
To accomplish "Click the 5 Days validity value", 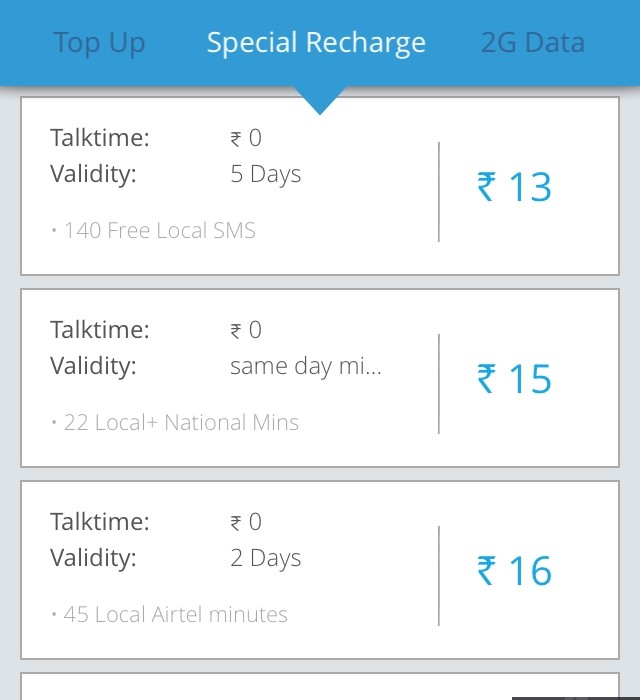I will [x=265, y=174].
